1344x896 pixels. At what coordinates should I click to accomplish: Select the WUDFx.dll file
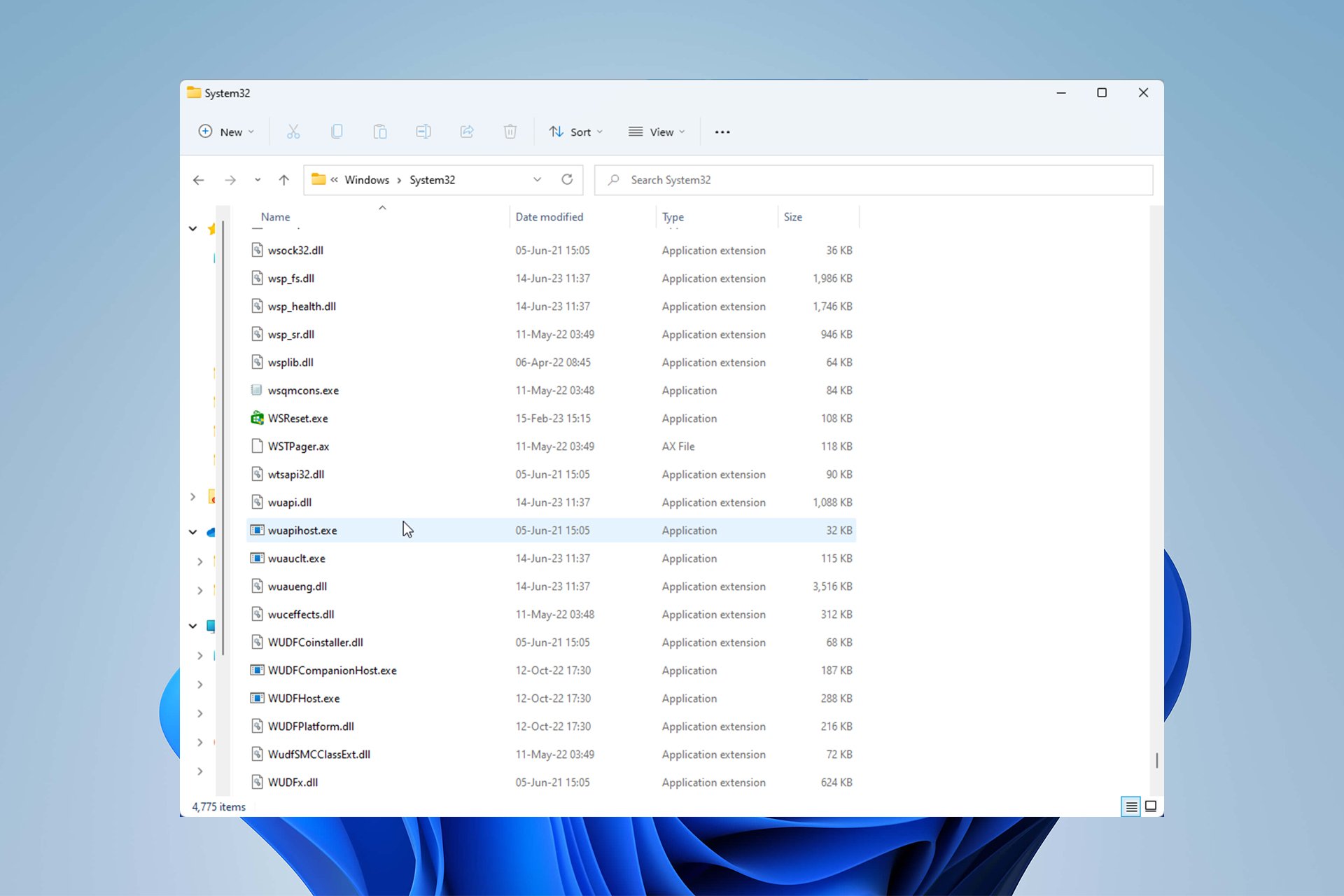(552, 782)
